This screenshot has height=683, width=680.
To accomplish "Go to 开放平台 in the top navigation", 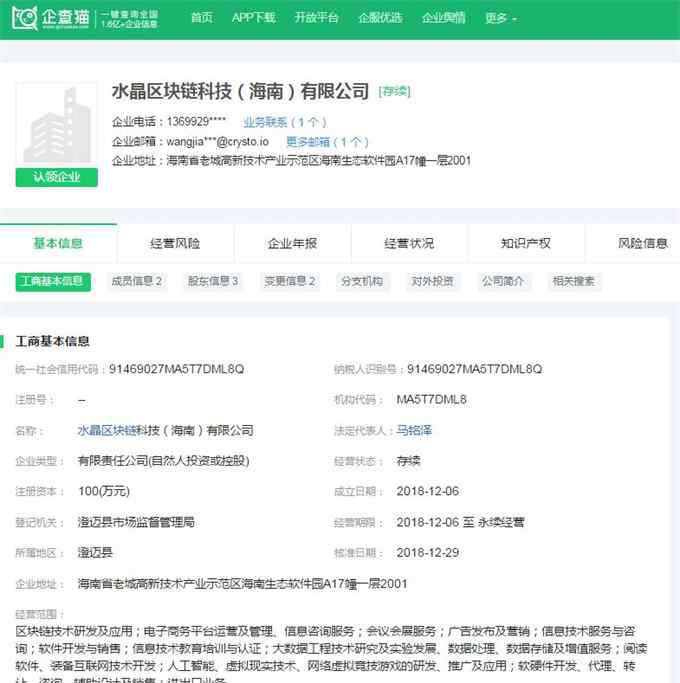I will [316, 18].
